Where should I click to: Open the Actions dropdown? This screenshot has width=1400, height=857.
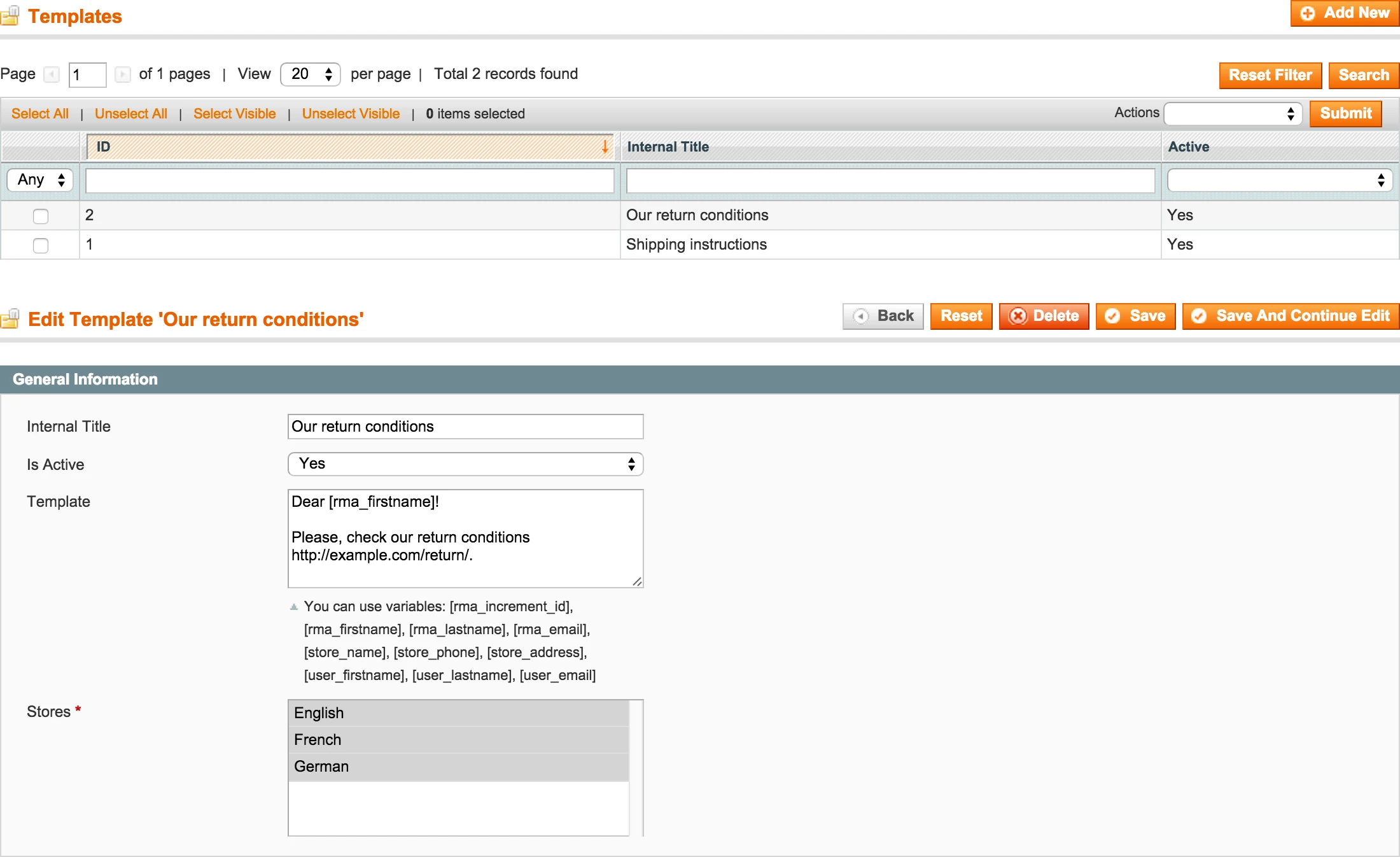(x=1233, y=113)
